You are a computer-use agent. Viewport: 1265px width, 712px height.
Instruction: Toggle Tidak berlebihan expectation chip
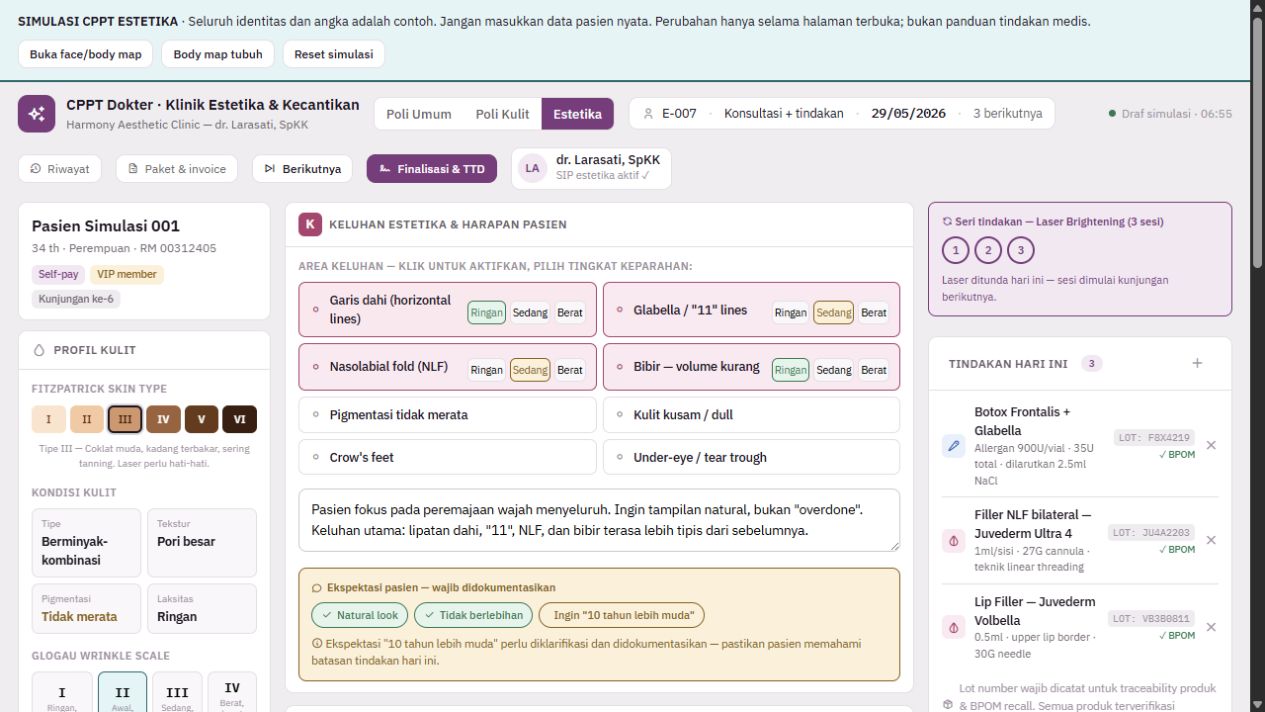(473, 615)
